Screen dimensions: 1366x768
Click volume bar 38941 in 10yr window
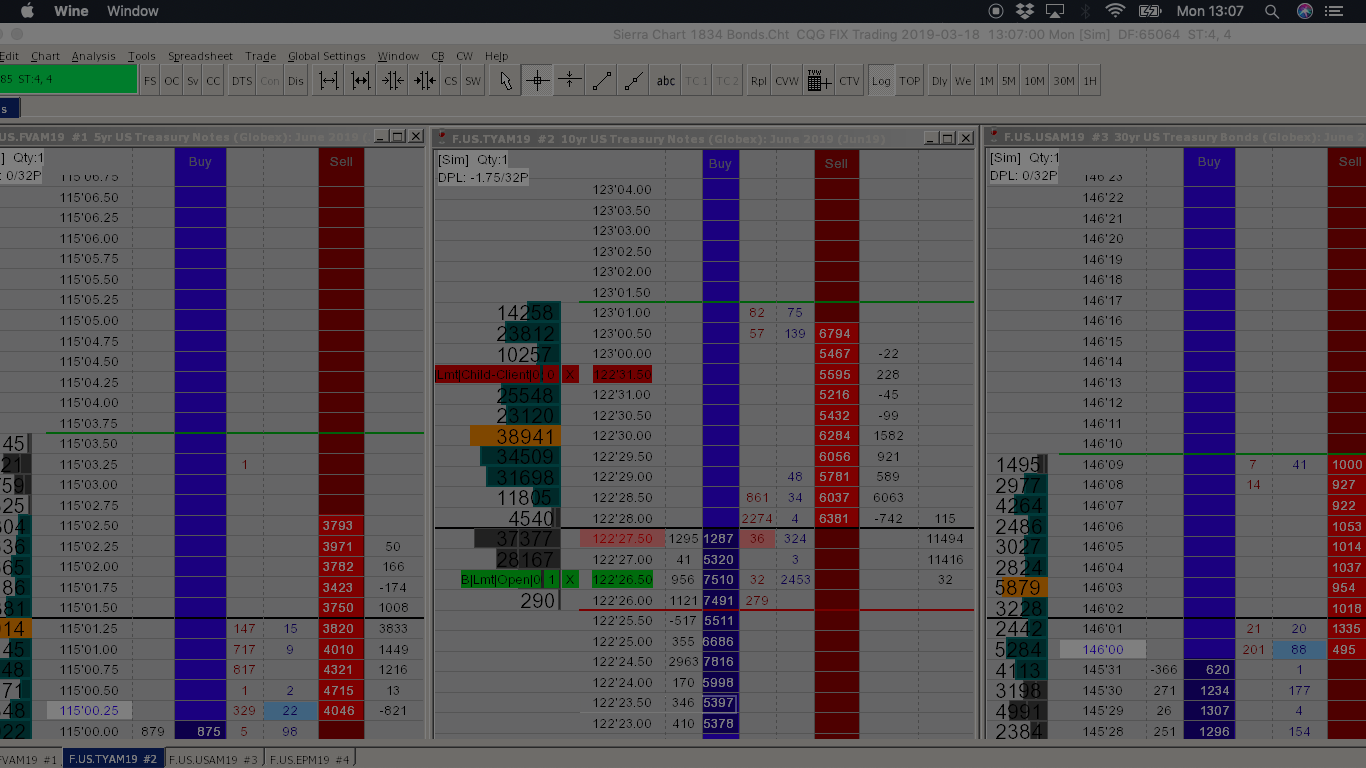click(515, 436)
